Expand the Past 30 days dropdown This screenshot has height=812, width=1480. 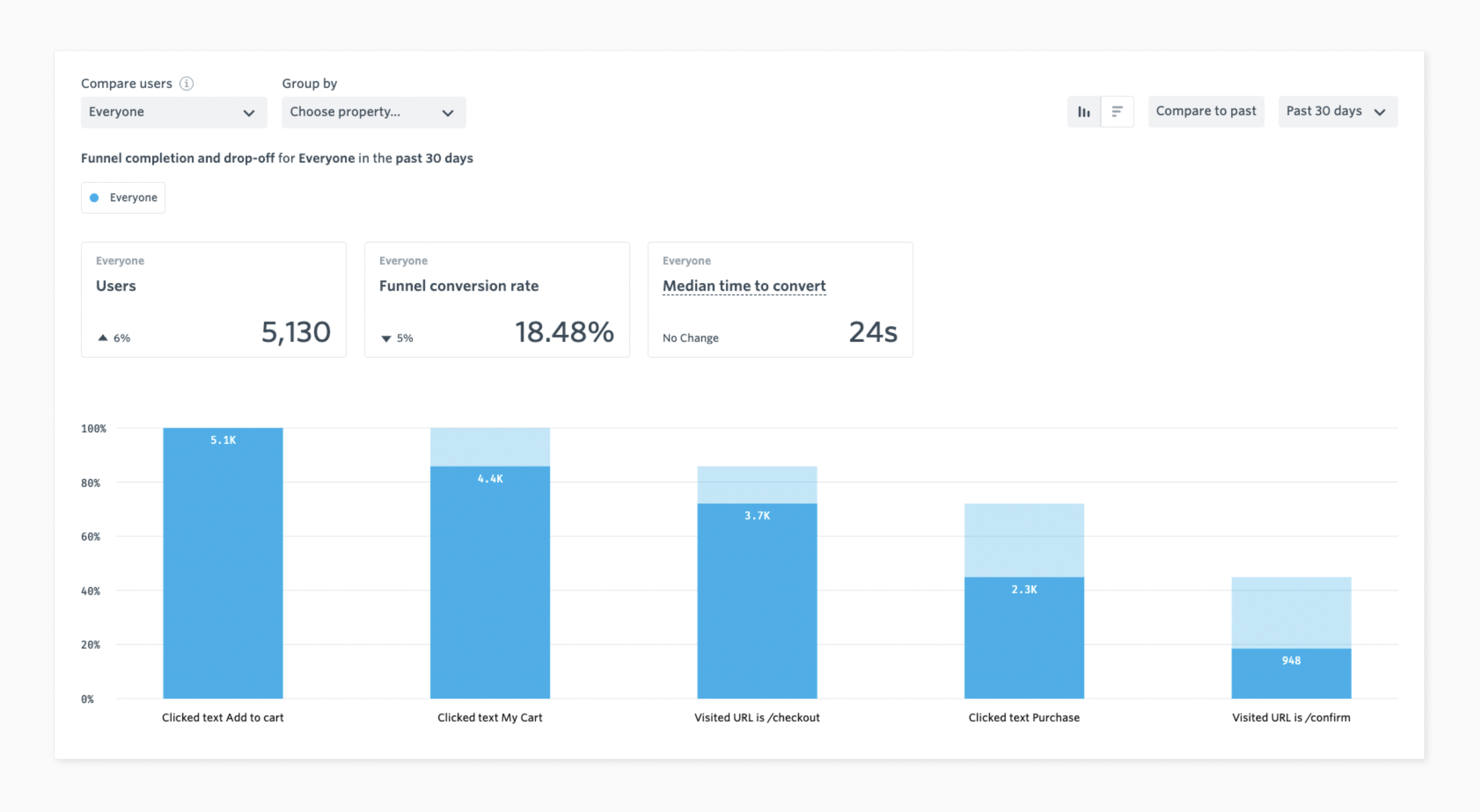[1337, 111]
